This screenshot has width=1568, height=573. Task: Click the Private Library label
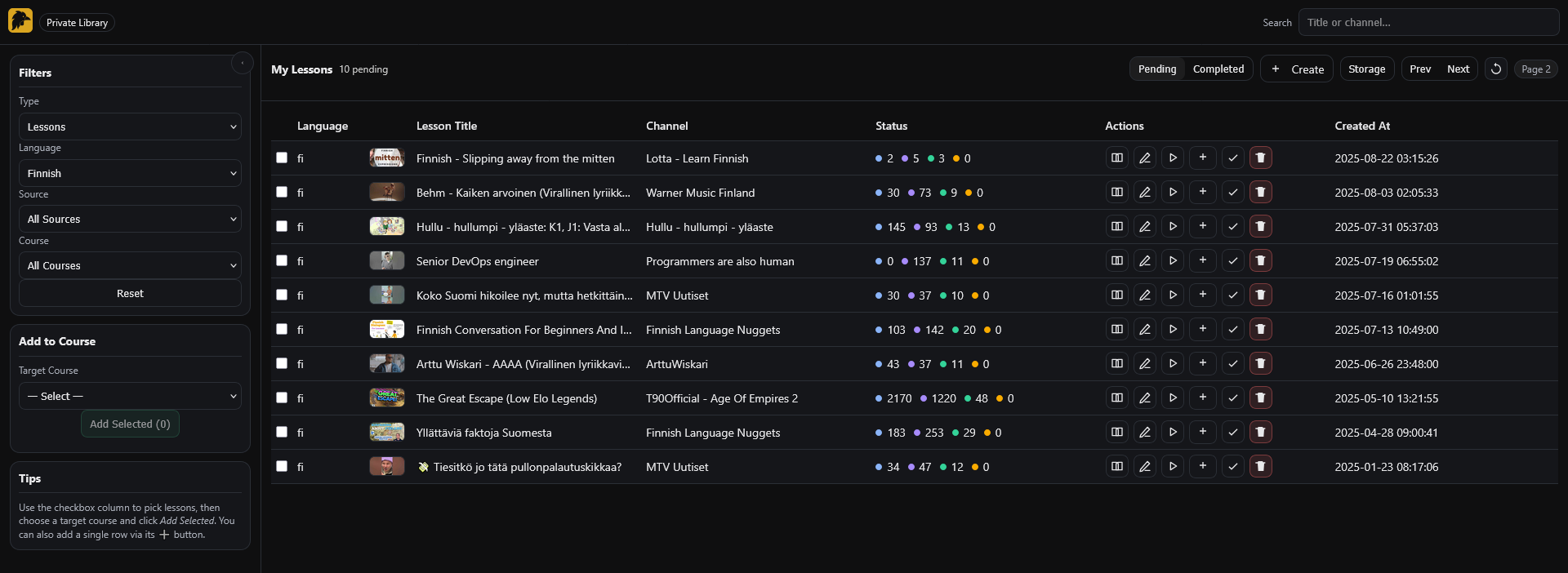click(77, 23)
